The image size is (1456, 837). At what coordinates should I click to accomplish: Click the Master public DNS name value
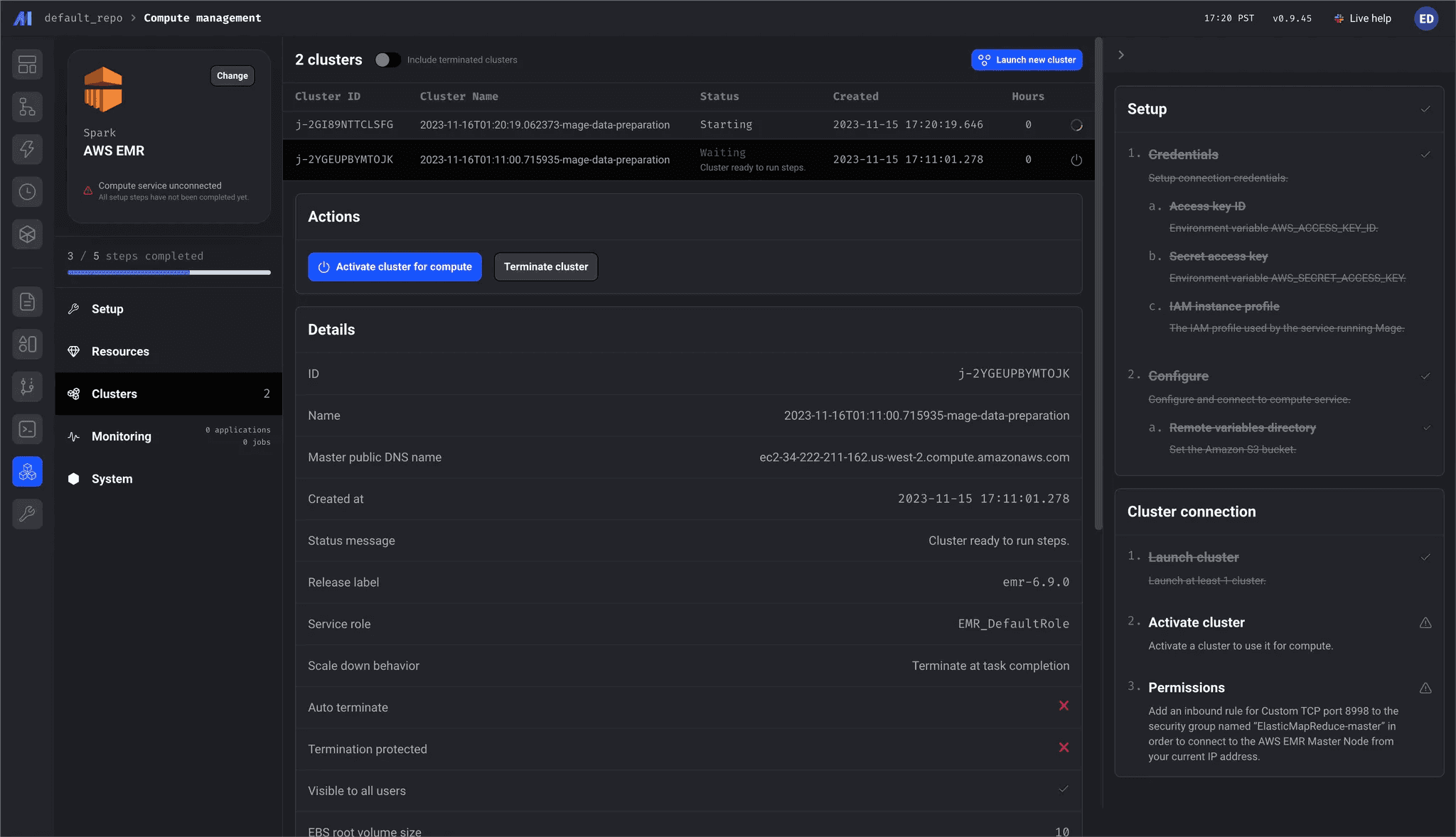click(x=914, y=458)
